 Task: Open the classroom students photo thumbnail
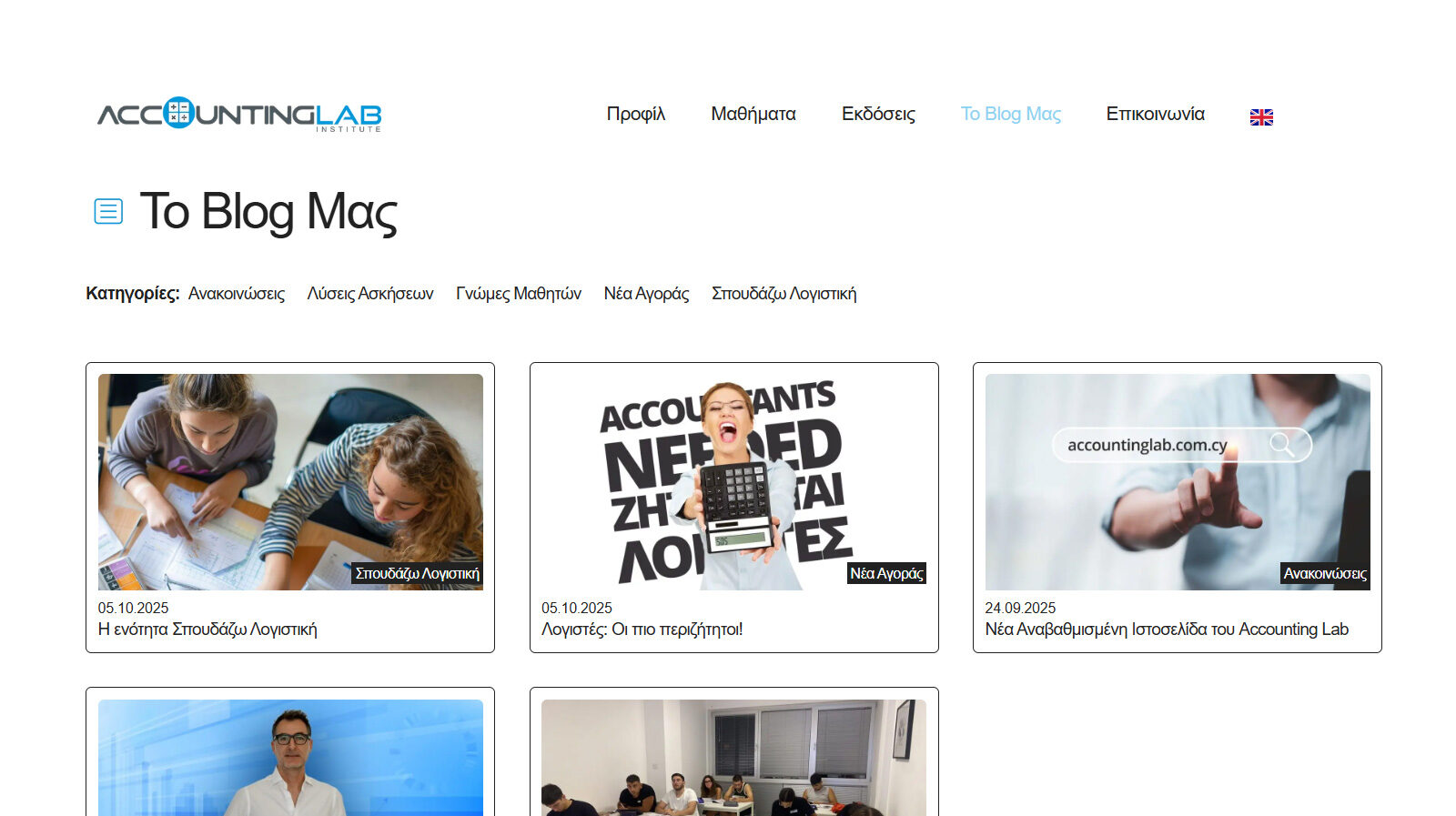coord(734,758)
